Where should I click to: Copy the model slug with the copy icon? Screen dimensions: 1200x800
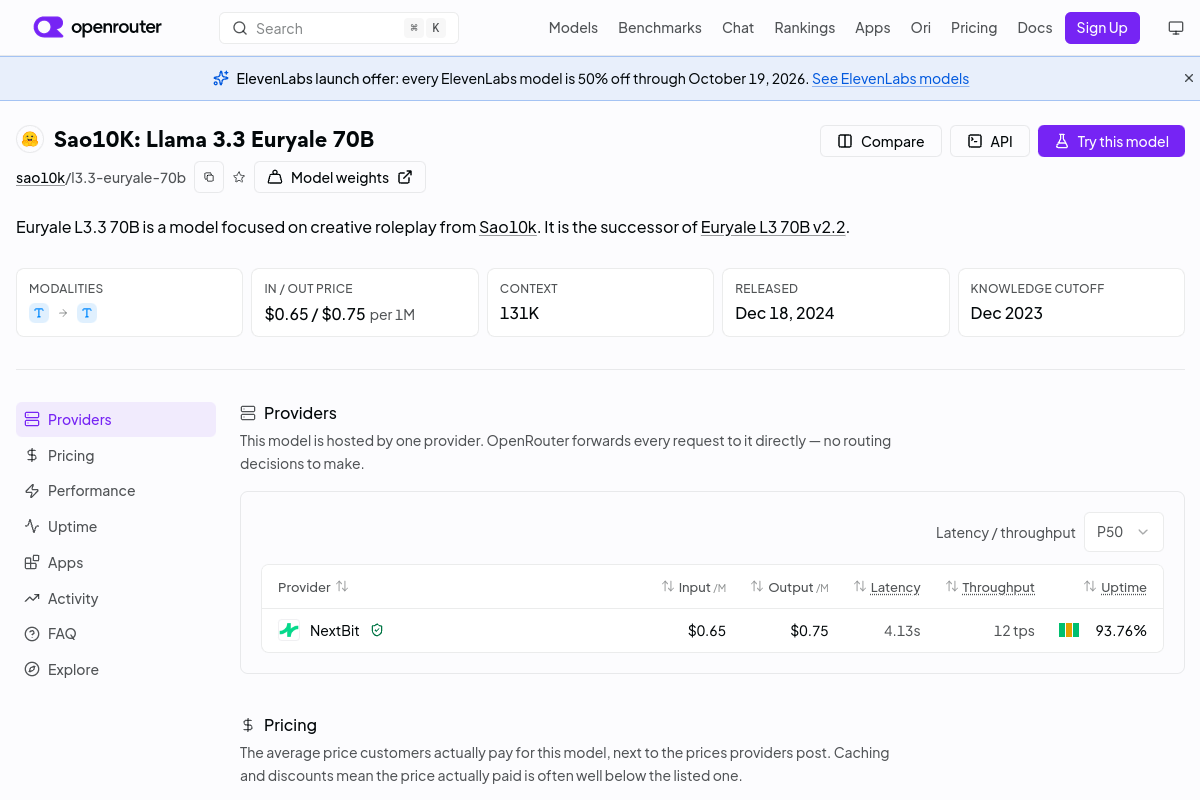point(209,177)
